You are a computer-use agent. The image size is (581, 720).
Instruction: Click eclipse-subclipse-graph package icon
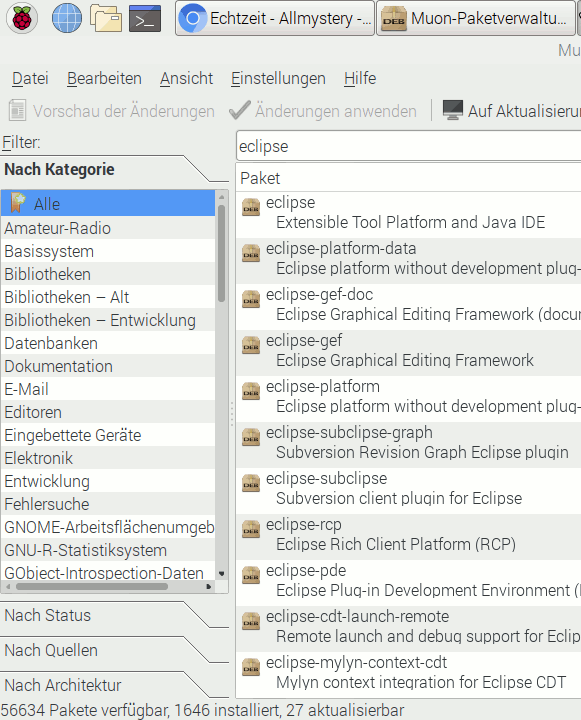(x=251, y=437)
